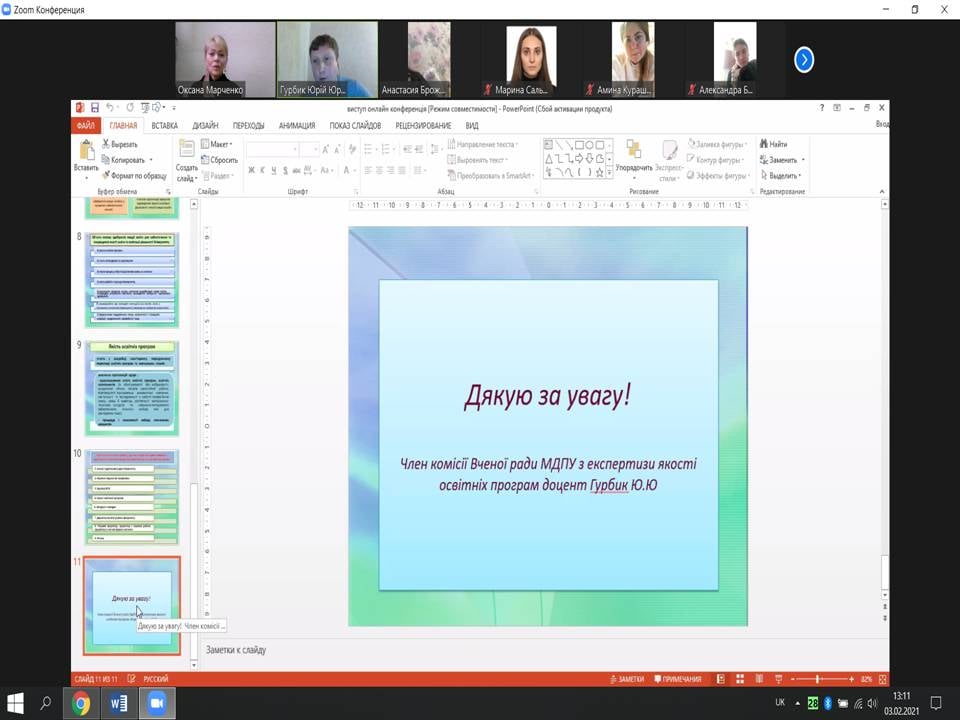The height and width of the screenshot is (720, 960).
Task: Click Создать слайд (New Slide) icon
Action: [x=186, y=150]
